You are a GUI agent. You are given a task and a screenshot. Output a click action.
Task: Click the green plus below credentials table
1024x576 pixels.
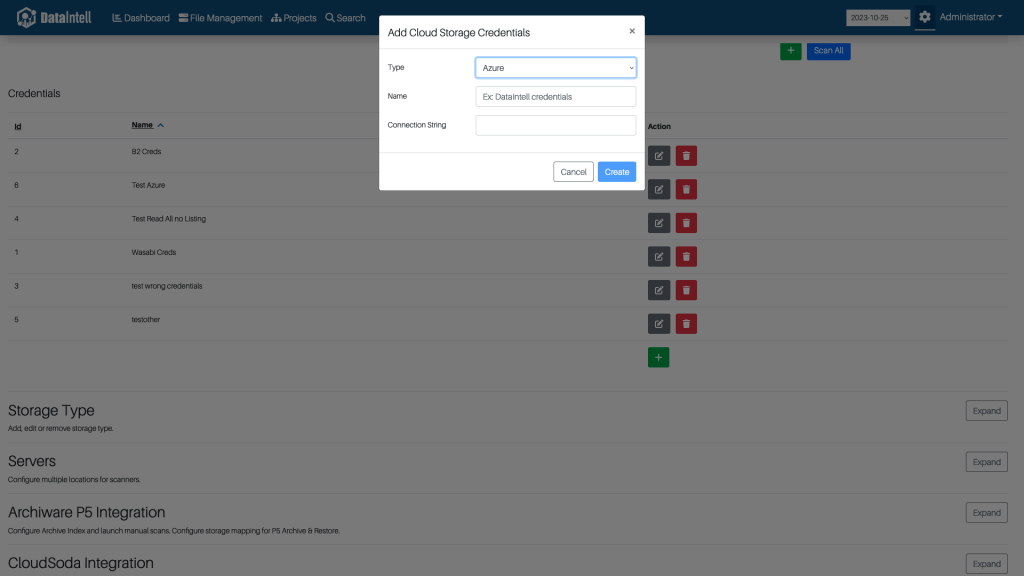click(658, 357)
